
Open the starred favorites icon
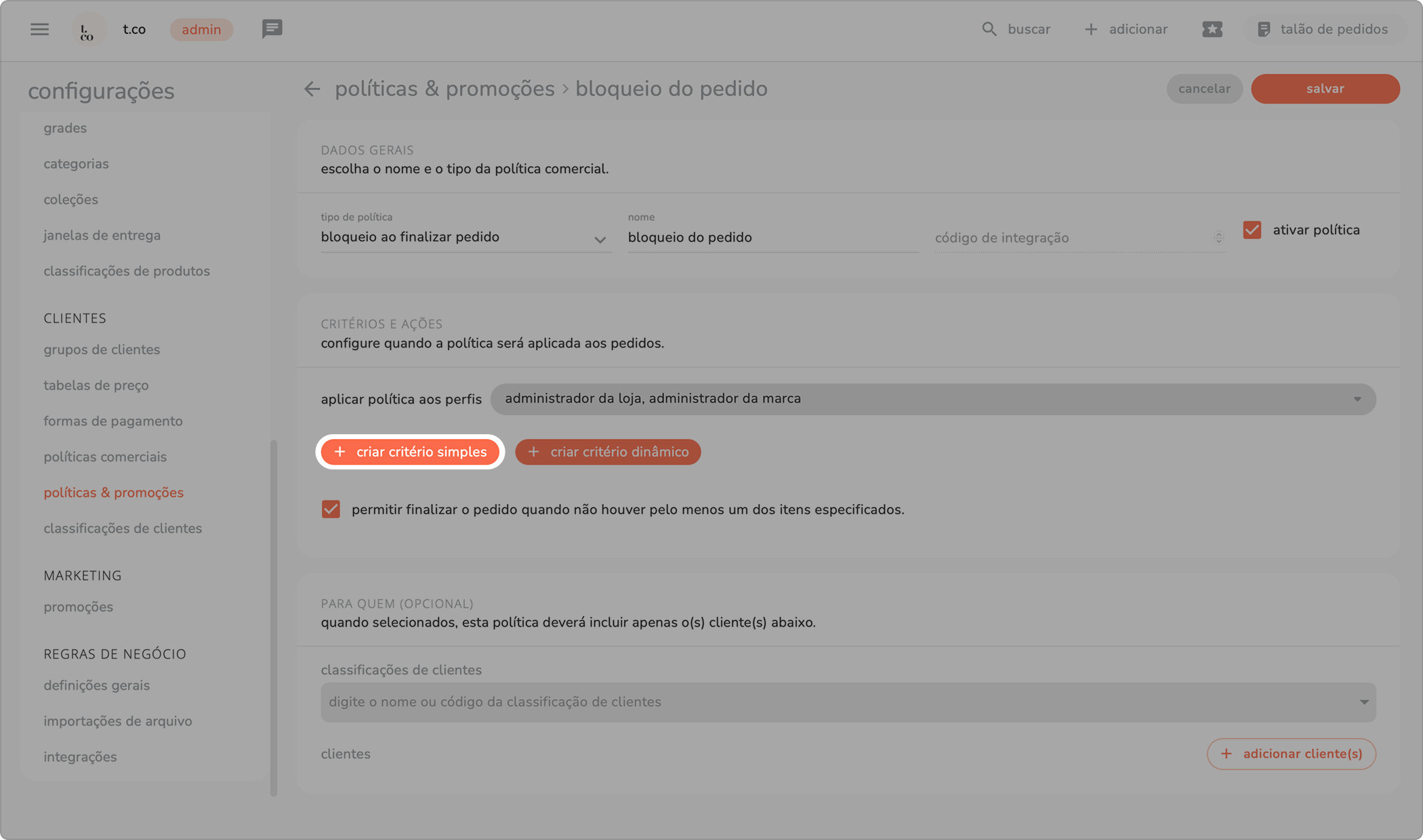[1212, 29]
